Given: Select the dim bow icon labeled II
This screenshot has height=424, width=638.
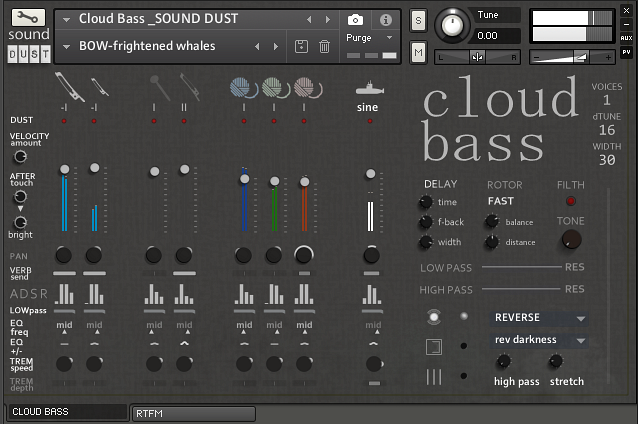Looking at the screenshot, I should 189,87.
